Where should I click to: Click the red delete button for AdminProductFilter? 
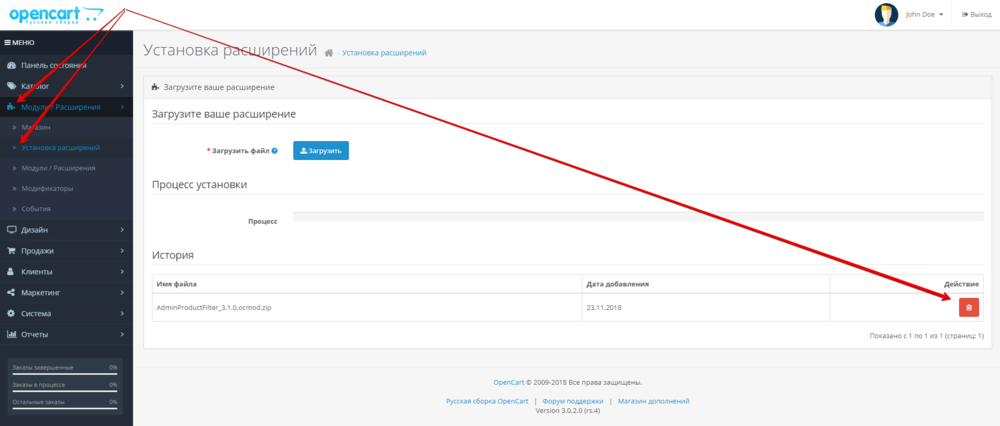coord(968,308)
